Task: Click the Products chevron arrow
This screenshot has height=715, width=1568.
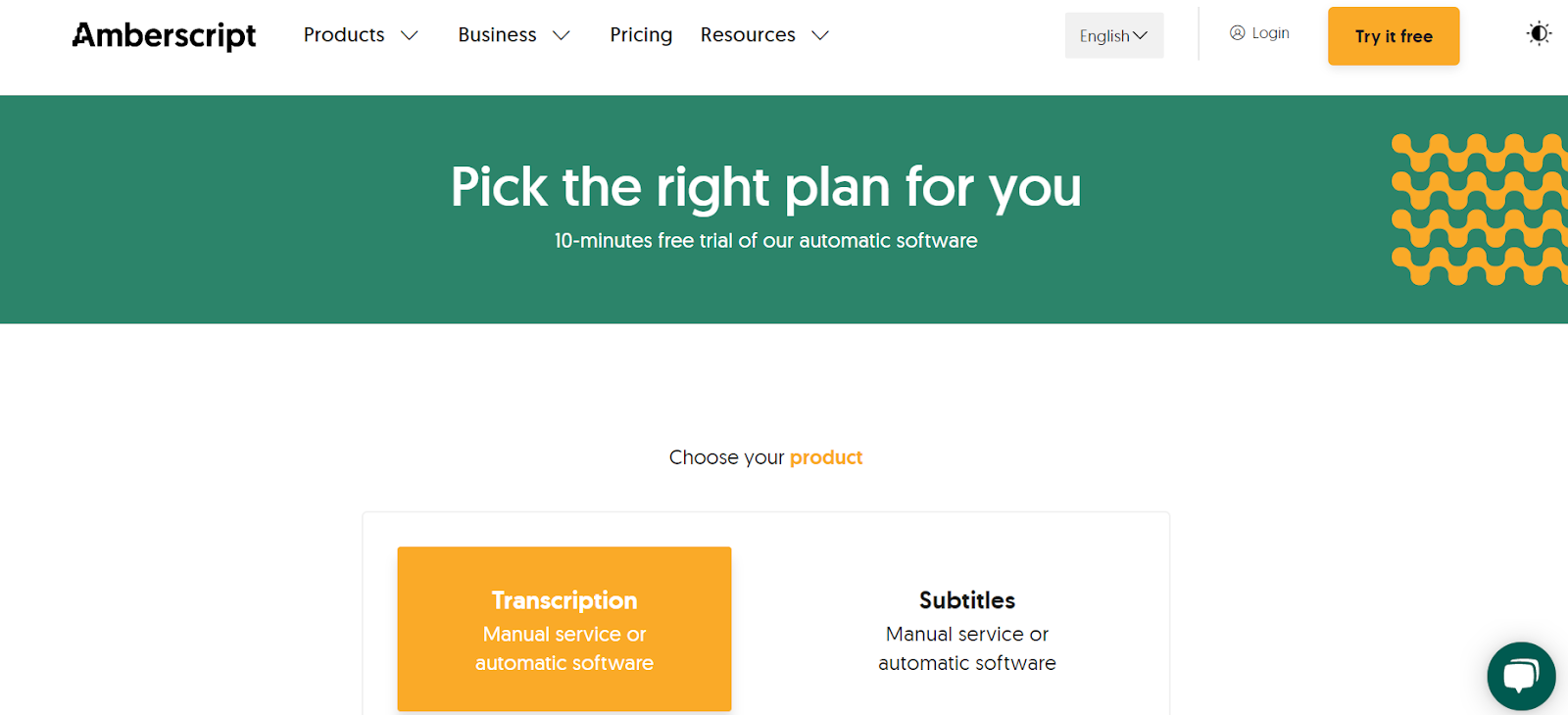Action: (410, 36)
